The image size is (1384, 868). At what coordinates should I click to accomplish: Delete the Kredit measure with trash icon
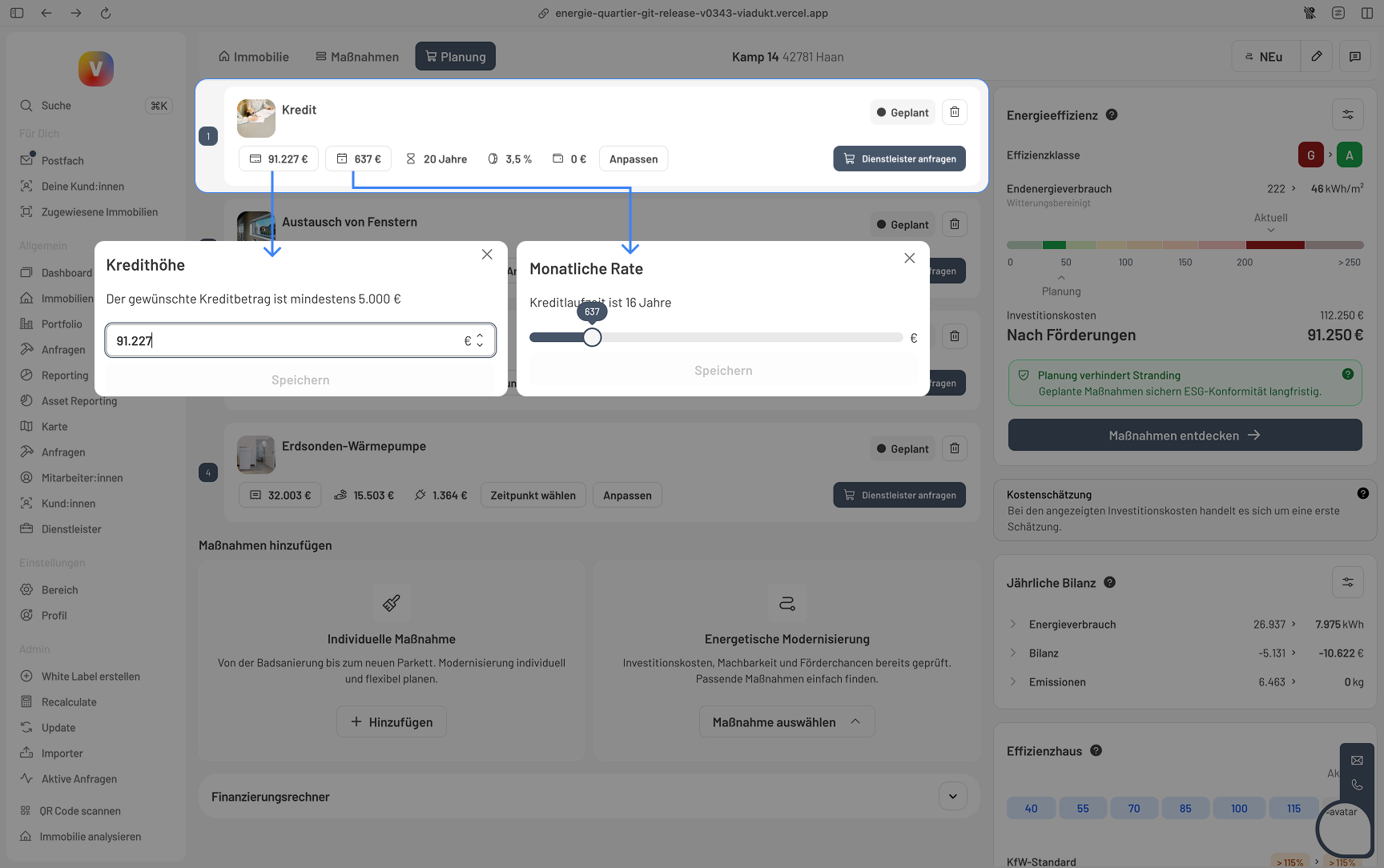tap(954, 112)
